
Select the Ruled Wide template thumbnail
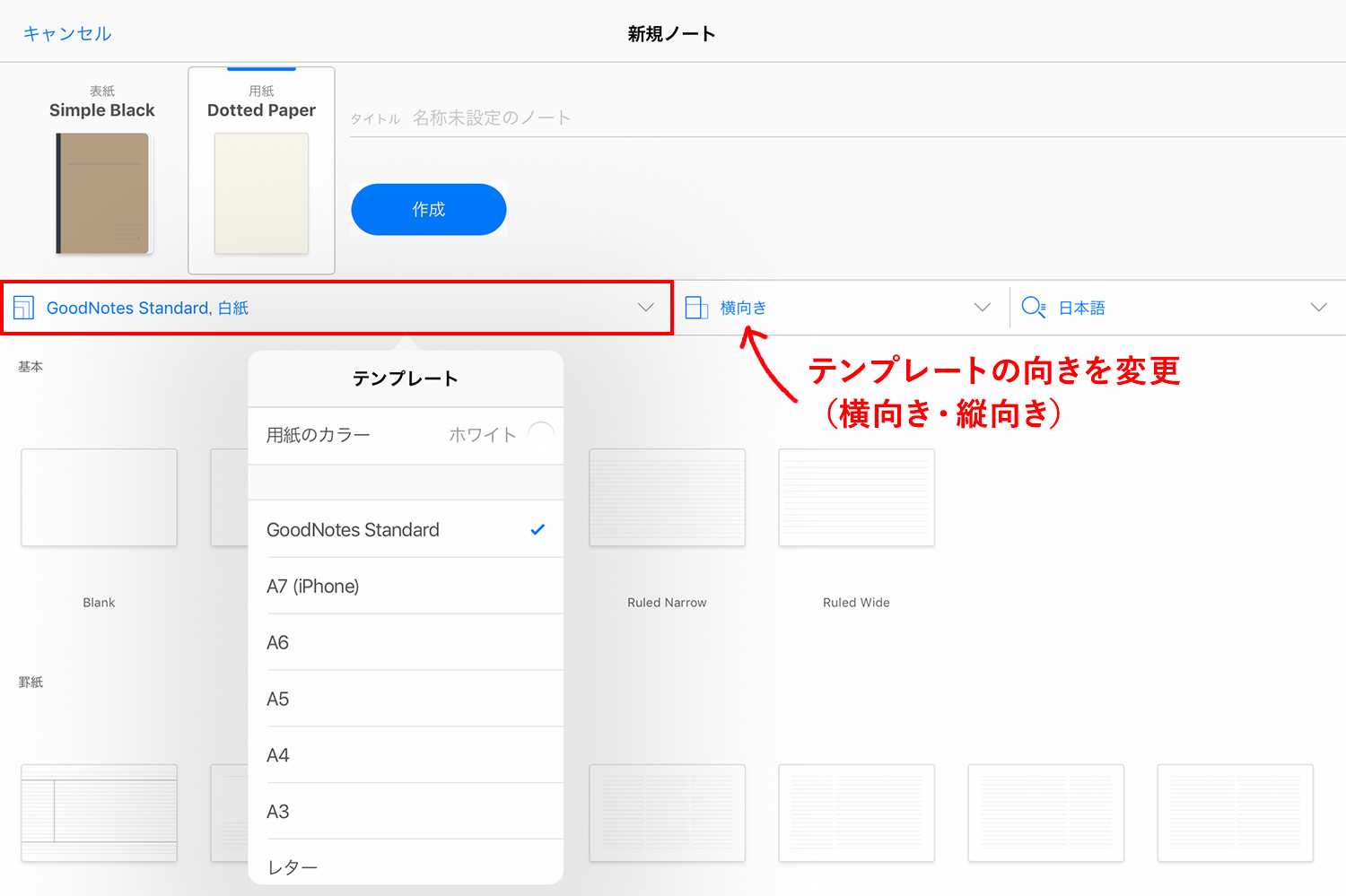[x=856, y=498]
